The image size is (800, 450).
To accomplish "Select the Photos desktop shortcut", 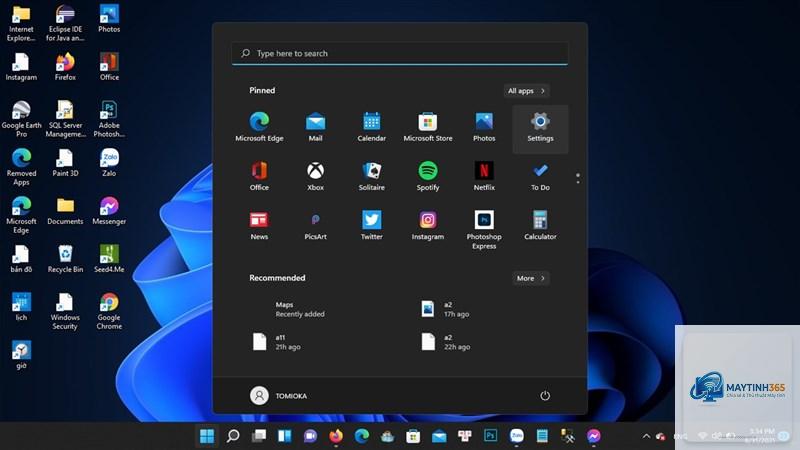I will click(x=109, y=19).
